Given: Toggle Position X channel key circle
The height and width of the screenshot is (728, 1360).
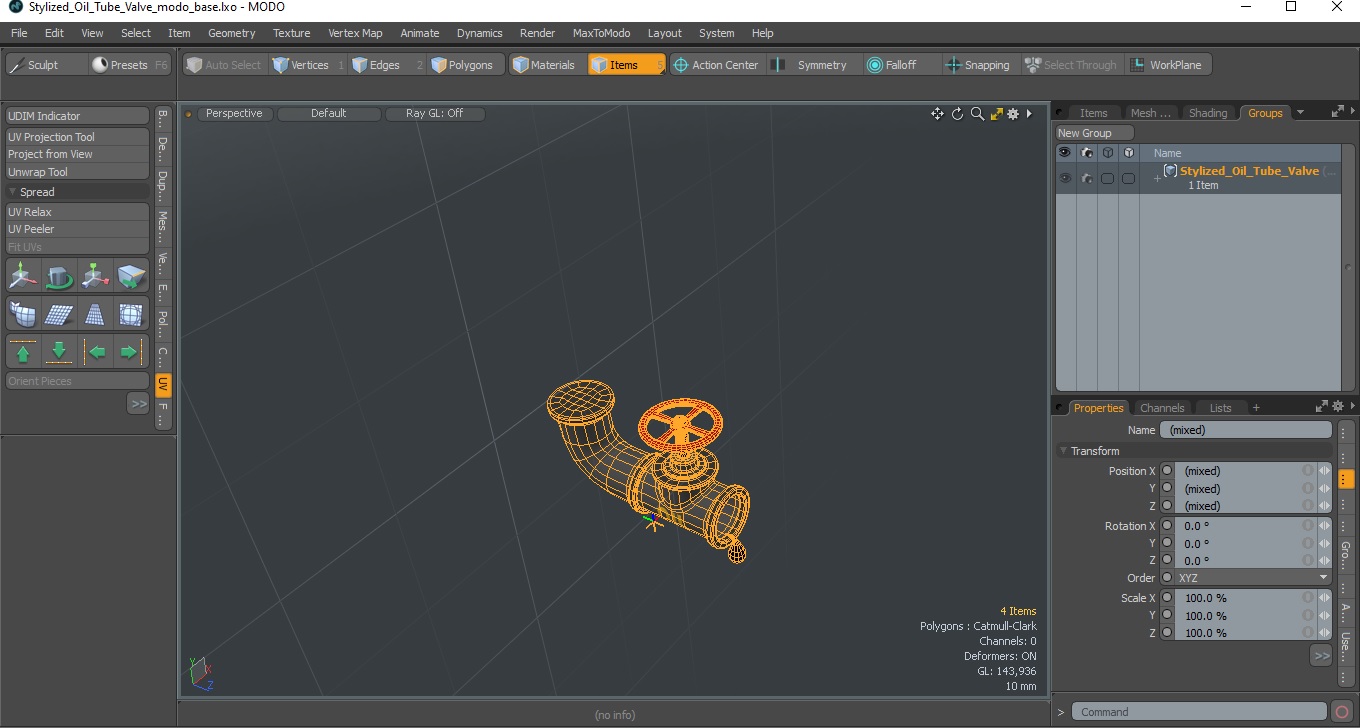Looking at the screenshot, I should point(1167,471).
